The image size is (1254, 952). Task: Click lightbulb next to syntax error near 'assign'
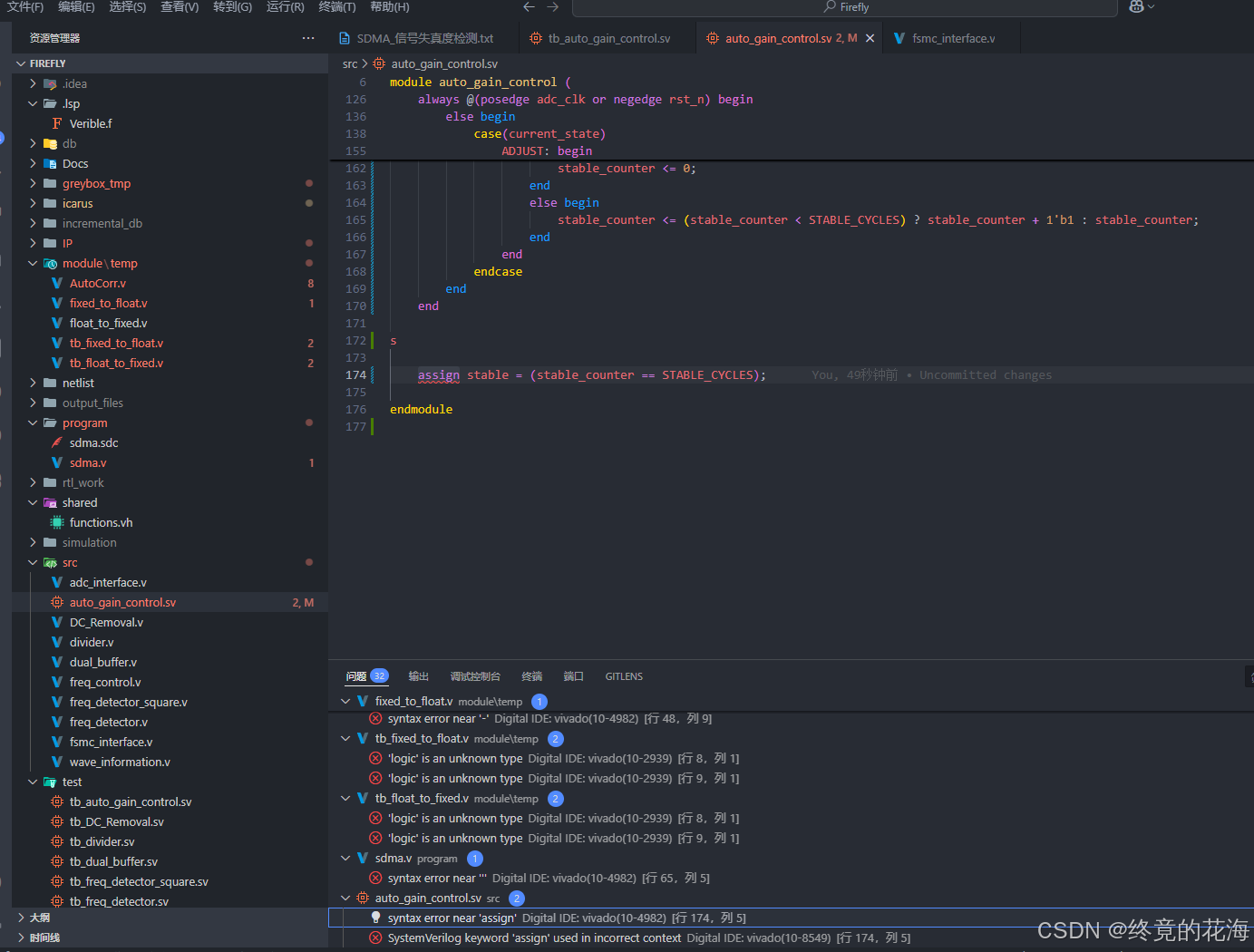tap(375, 918)
